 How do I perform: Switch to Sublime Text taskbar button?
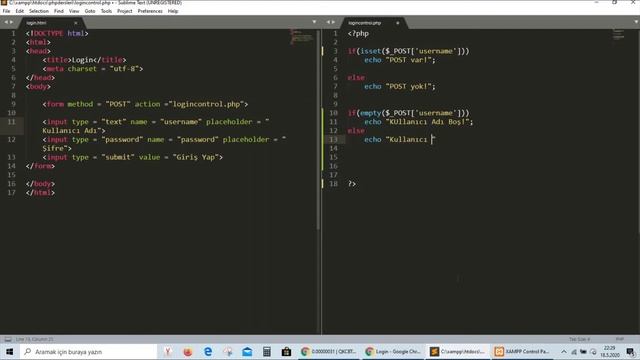[x=457, y=351]
